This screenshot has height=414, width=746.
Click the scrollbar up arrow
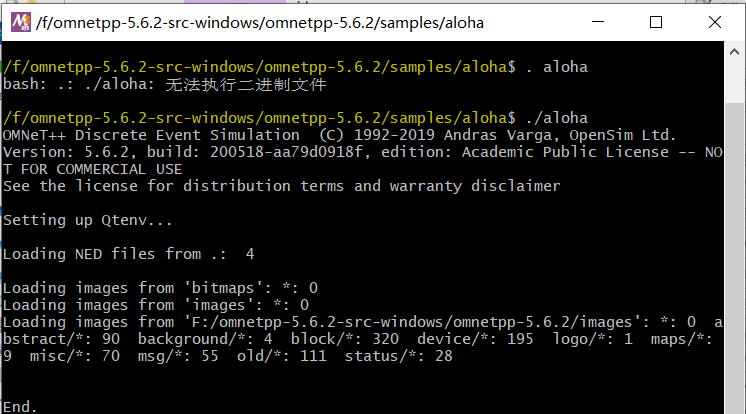[x=735, y=52]
